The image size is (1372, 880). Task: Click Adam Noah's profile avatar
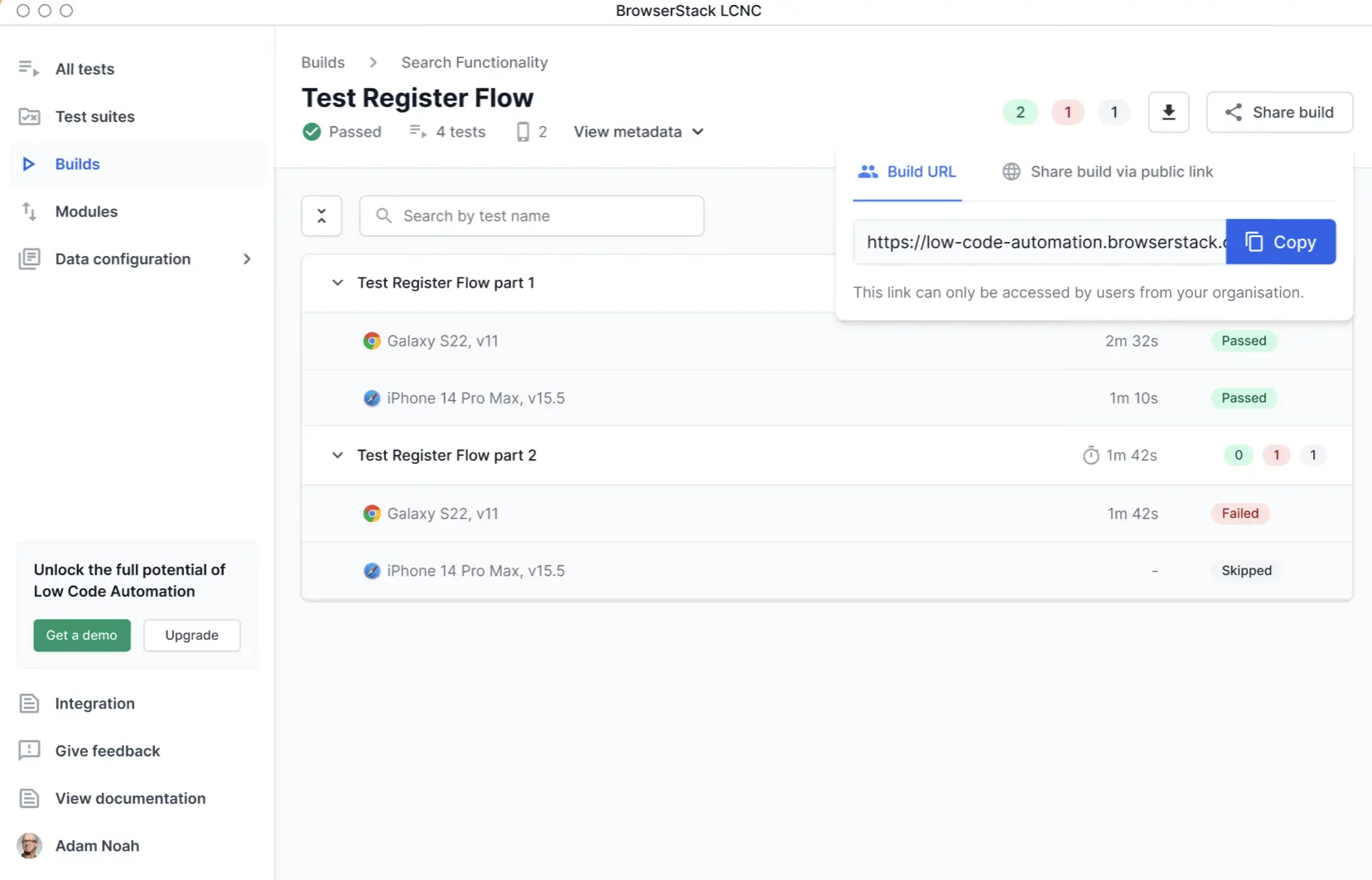point(30,845)
